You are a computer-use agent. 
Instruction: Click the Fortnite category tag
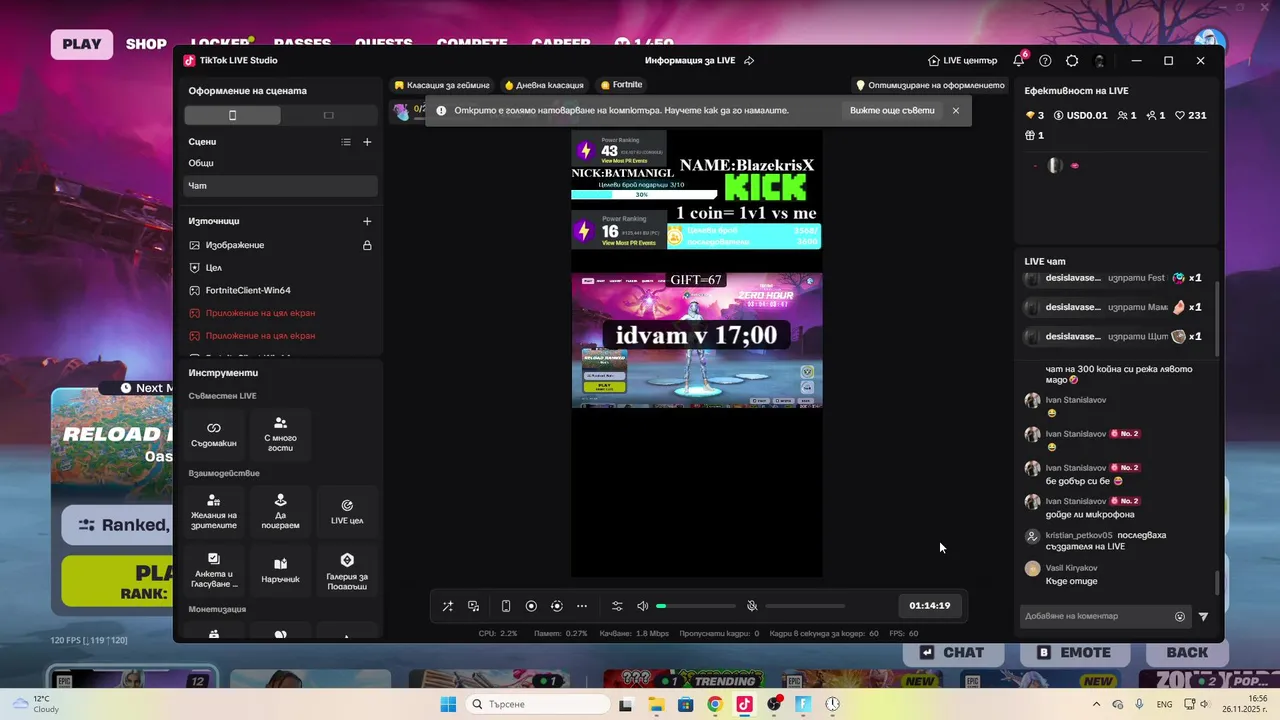pyautogui.click(x=621, y=85)
